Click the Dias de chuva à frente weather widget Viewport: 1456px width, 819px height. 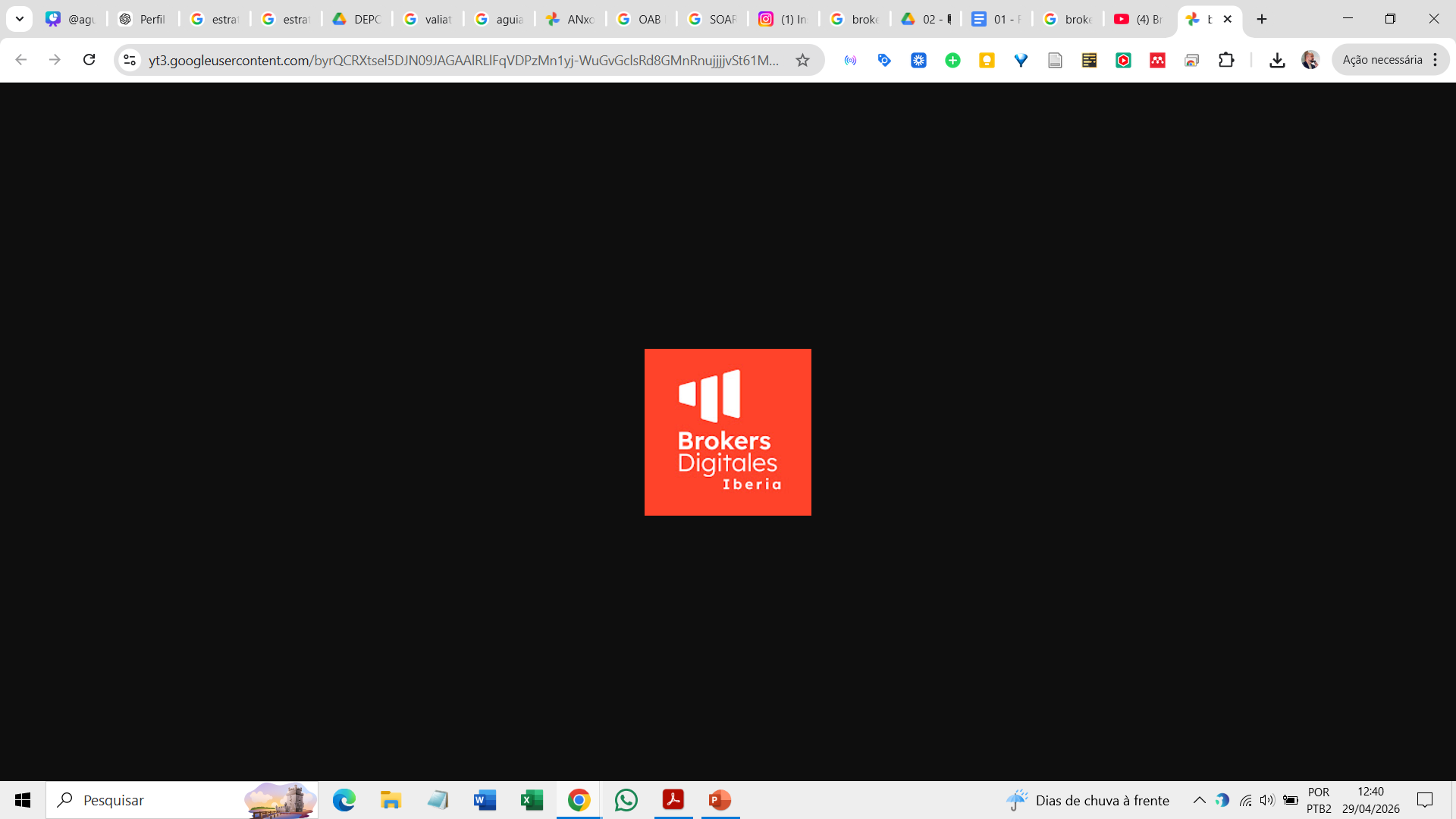pos(1087,800)
